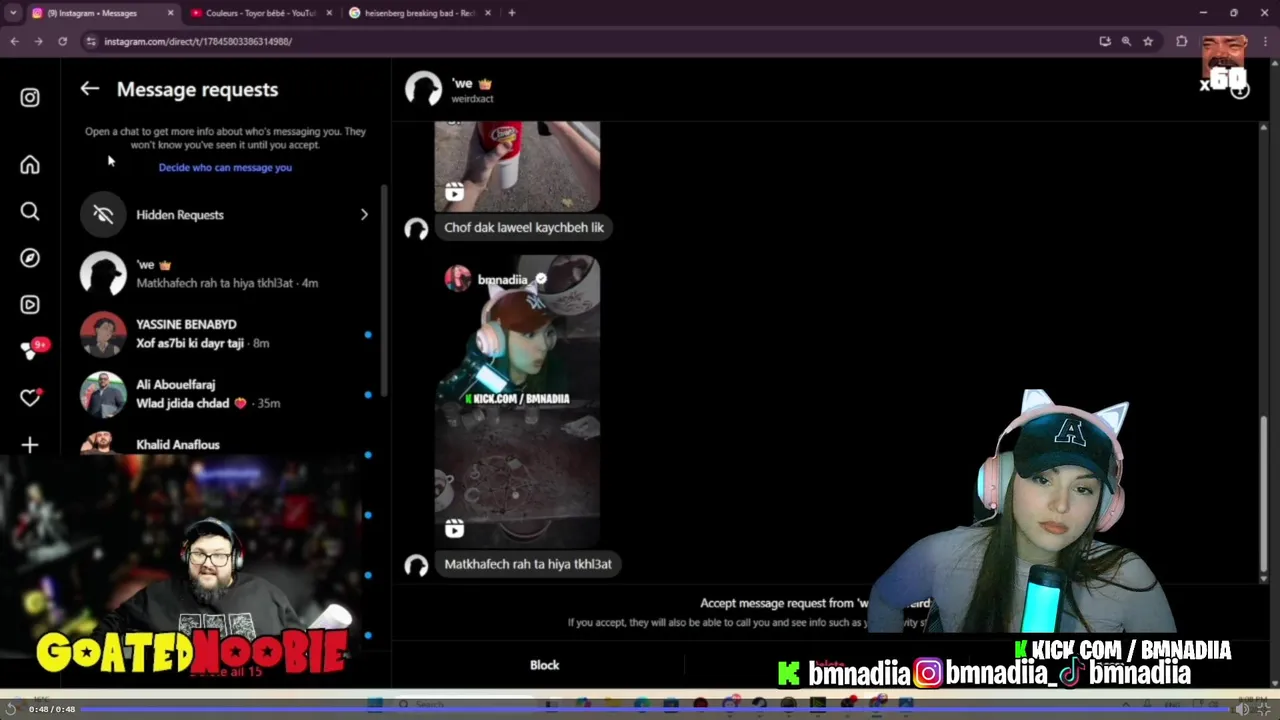This screenshot has width=1280, height=720.
Task: Click weirdxact username in chat header
Action: [x=472, y=99]
